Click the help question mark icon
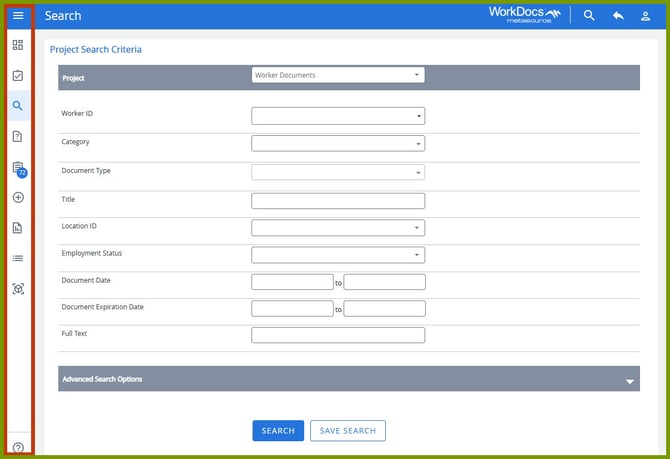Viewport: 670px width, 459px height. tap(18, 447)
